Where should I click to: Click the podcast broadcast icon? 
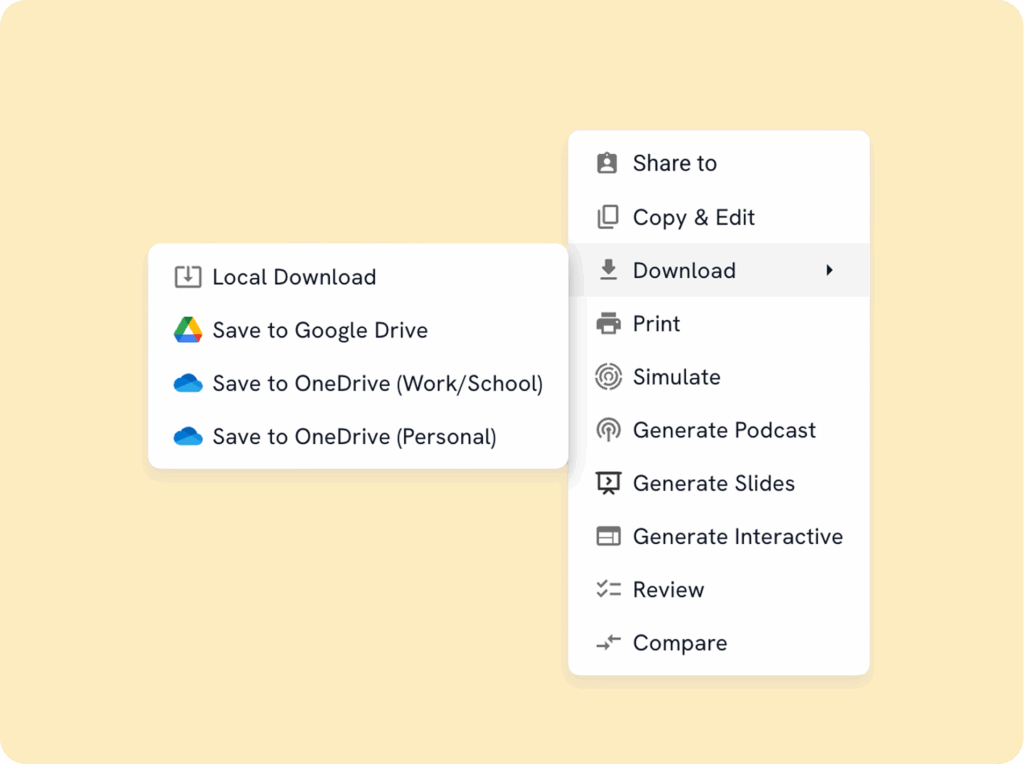pyautogui.click(x=607, y=430)
